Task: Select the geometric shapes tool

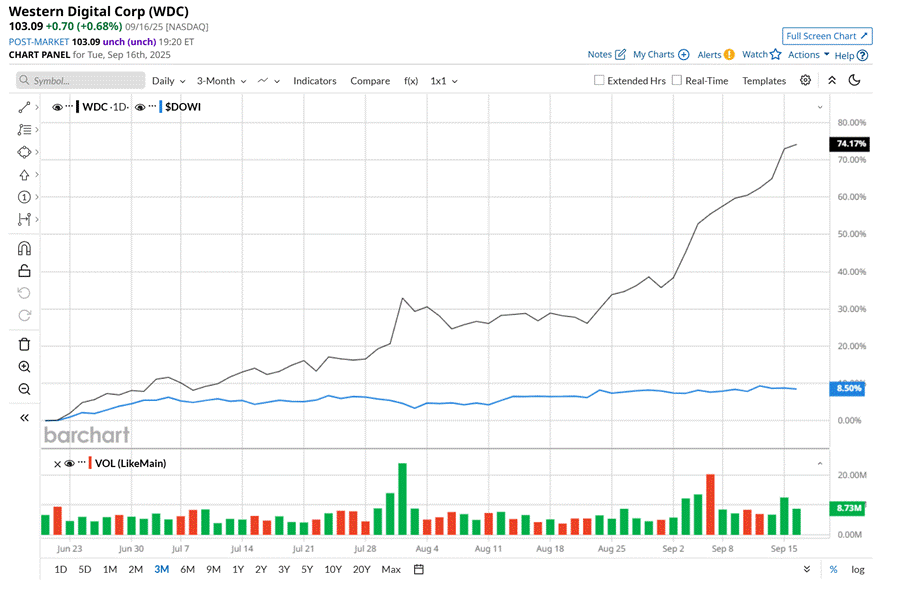Action: 24,152
